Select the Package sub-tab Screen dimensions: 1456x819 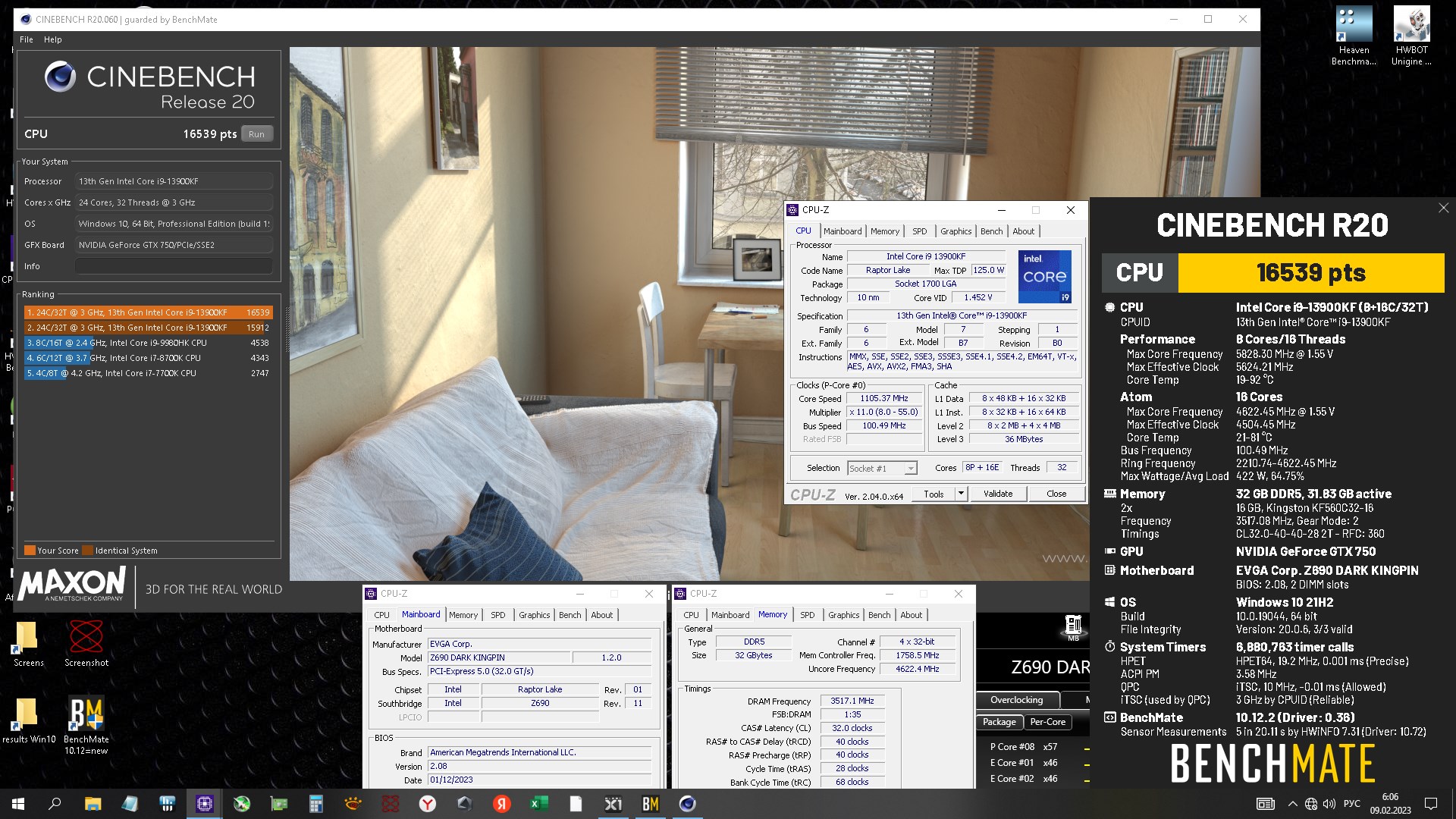pyautogui.click(x=999, y=722)
